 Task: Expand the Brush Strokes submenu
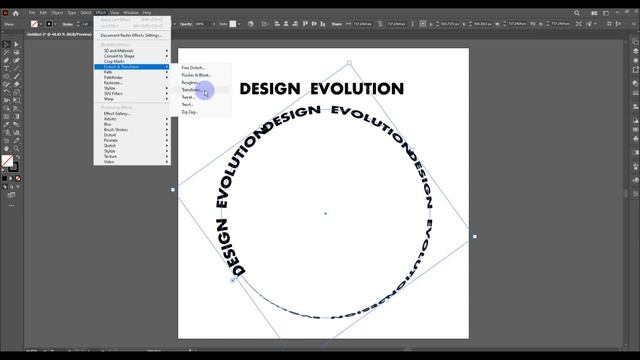coord(132,129)
